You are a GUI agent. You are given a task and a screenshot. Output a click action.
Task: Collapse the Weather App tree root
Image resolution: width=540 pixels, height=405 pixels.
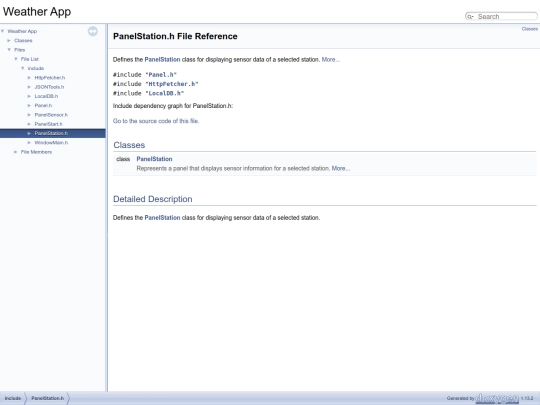pyautogui.click(x=3, y=31)
